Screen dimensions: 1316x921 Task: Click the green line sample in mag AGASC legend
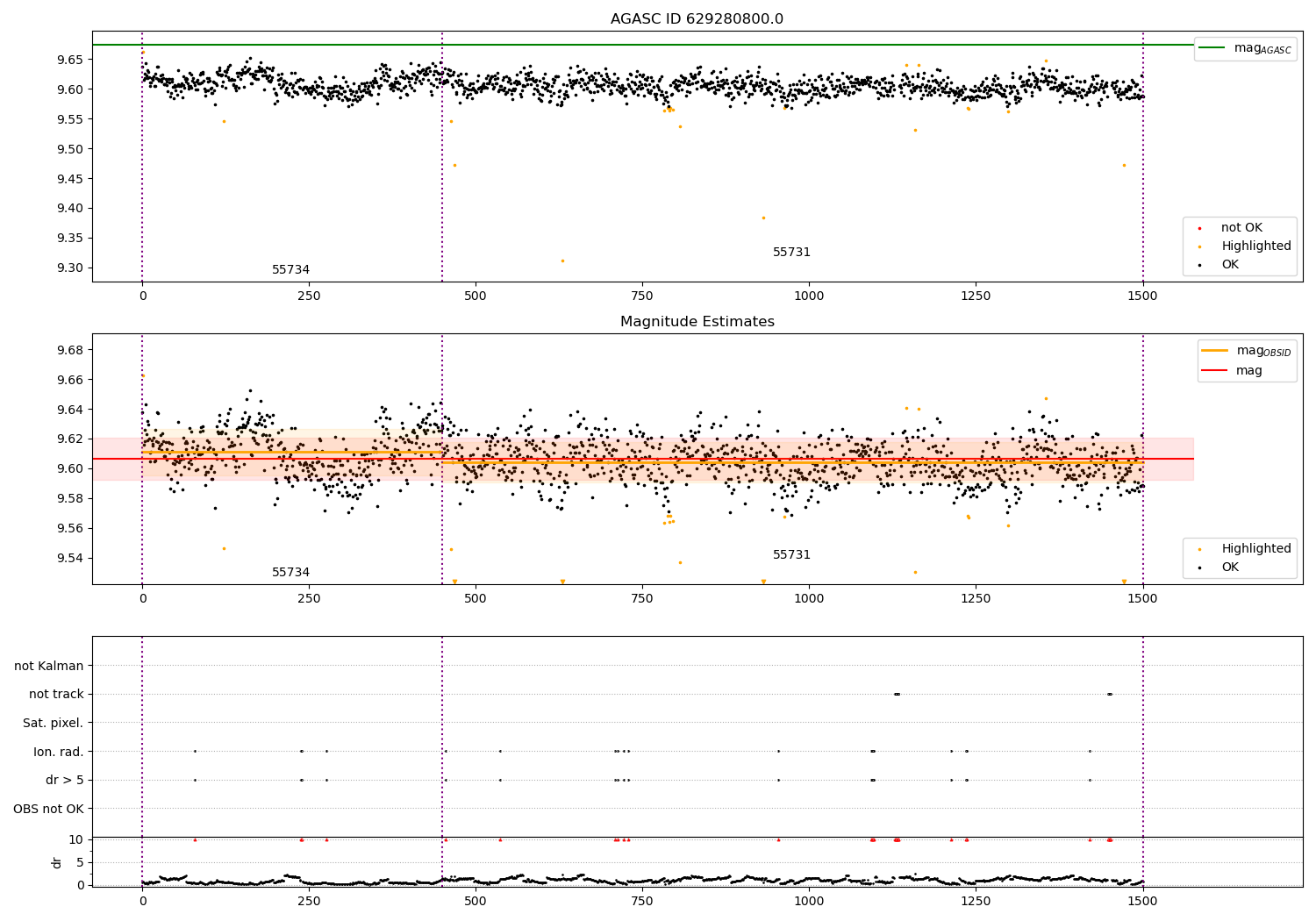coord(1212,48)
